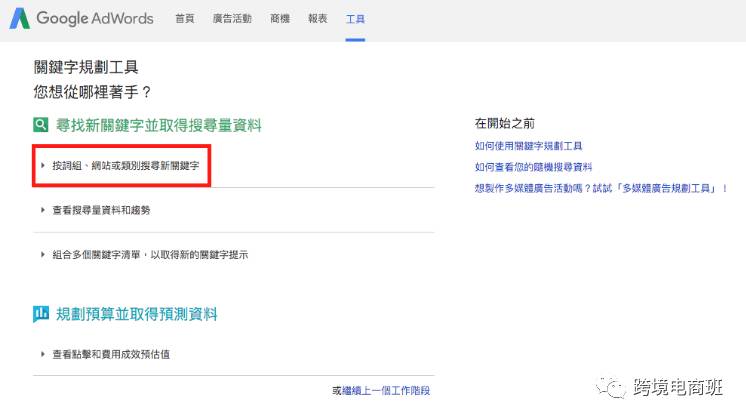Screen dimensions: 746x420
Task: Click 繼續上一個工作階段 link
Action: pos(386,391)
